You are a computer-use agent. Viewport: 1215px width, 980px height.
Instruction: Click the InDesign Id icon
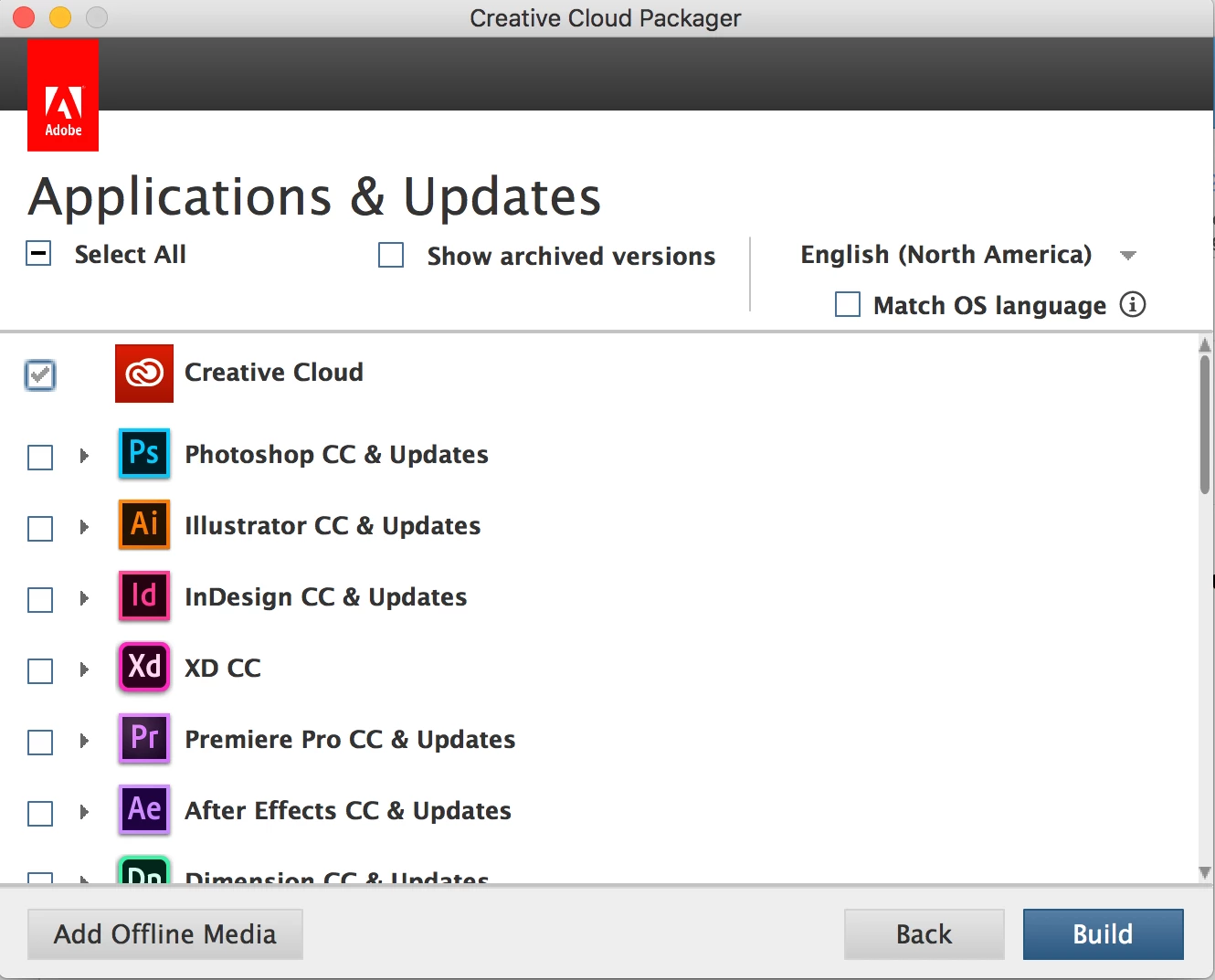(x=144, y=595)
